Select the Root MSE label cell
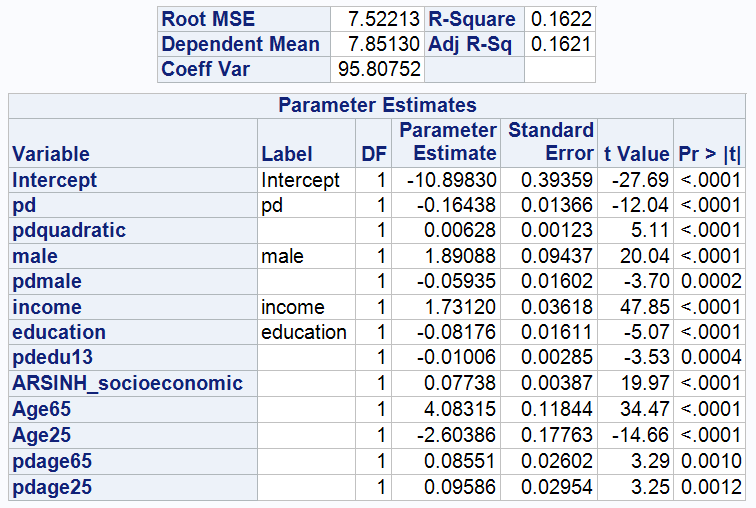 click(x=208, y=19)
